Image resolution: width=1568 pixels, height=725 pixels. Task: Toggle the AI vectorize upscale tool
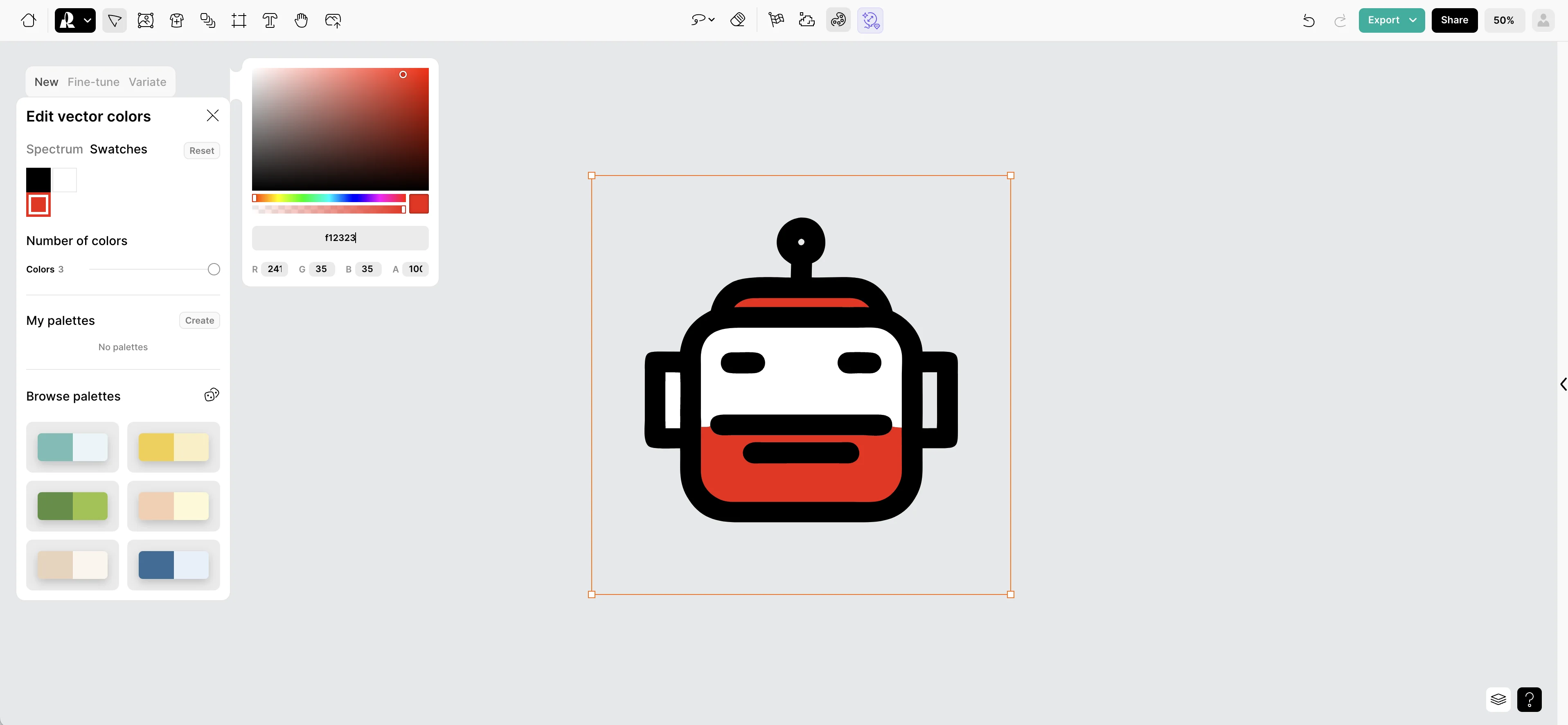[870, 20]
